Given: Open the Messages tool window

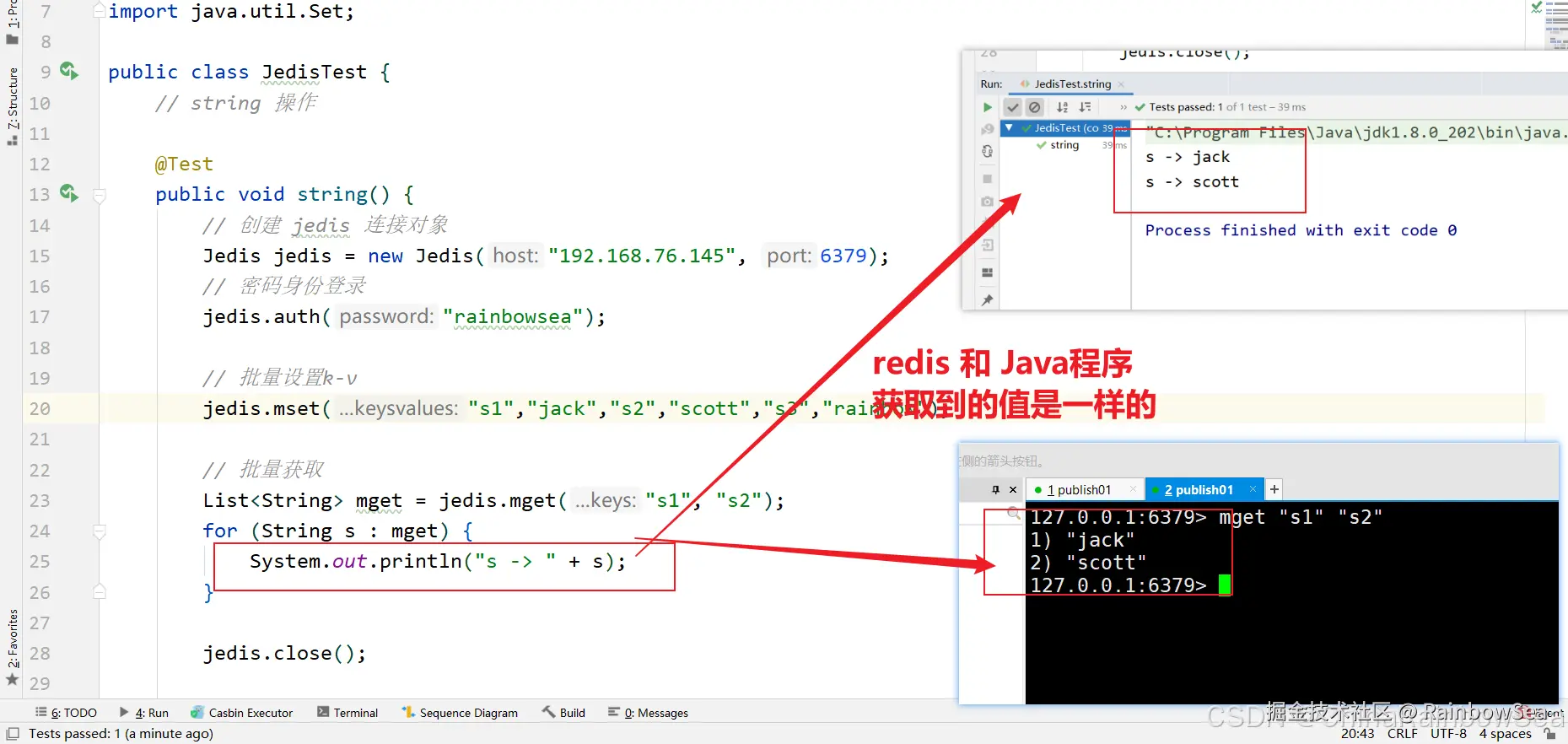Looking at the screenshot, I should pyautogui.click(x=648, y=713).
